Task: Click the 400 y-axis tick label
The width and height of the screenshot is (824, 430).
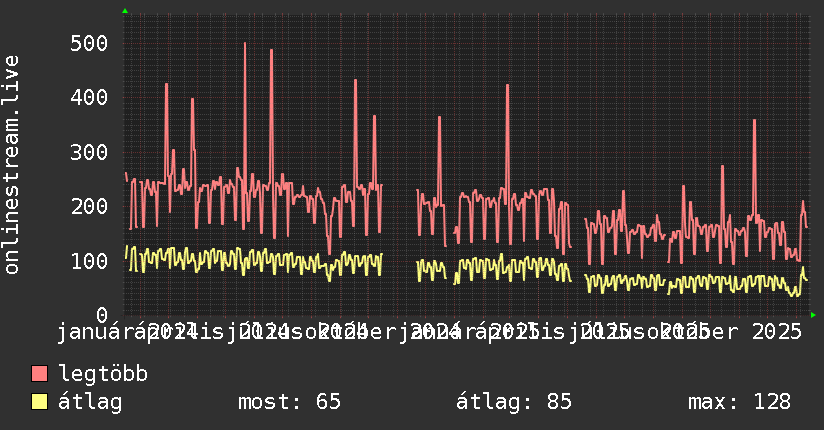Action: 89,97
